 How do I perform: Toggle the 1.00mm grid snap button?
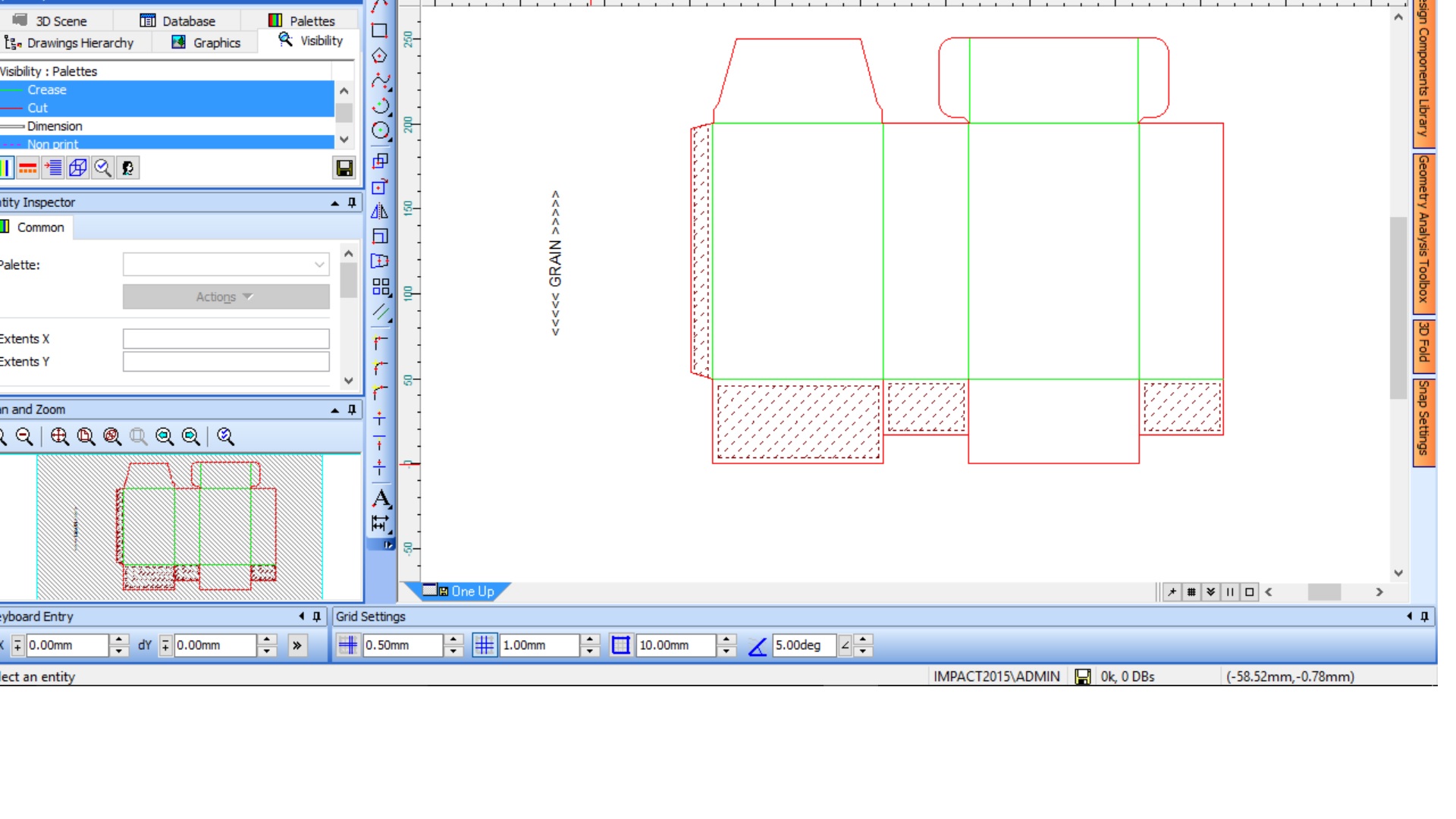pyautogui.click(x=484, y=645)
